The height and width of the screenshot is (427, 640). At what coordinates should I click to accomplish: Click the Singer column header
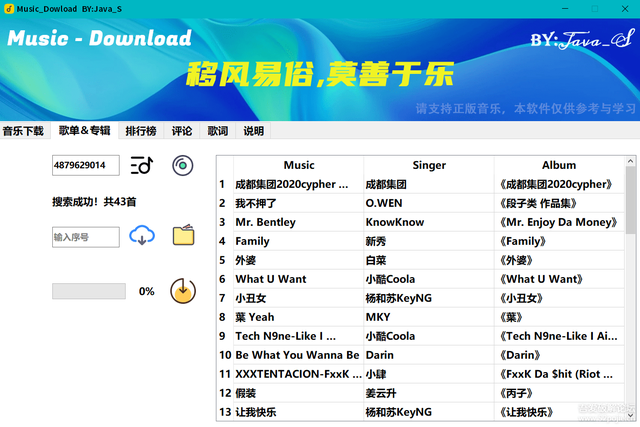429,165
